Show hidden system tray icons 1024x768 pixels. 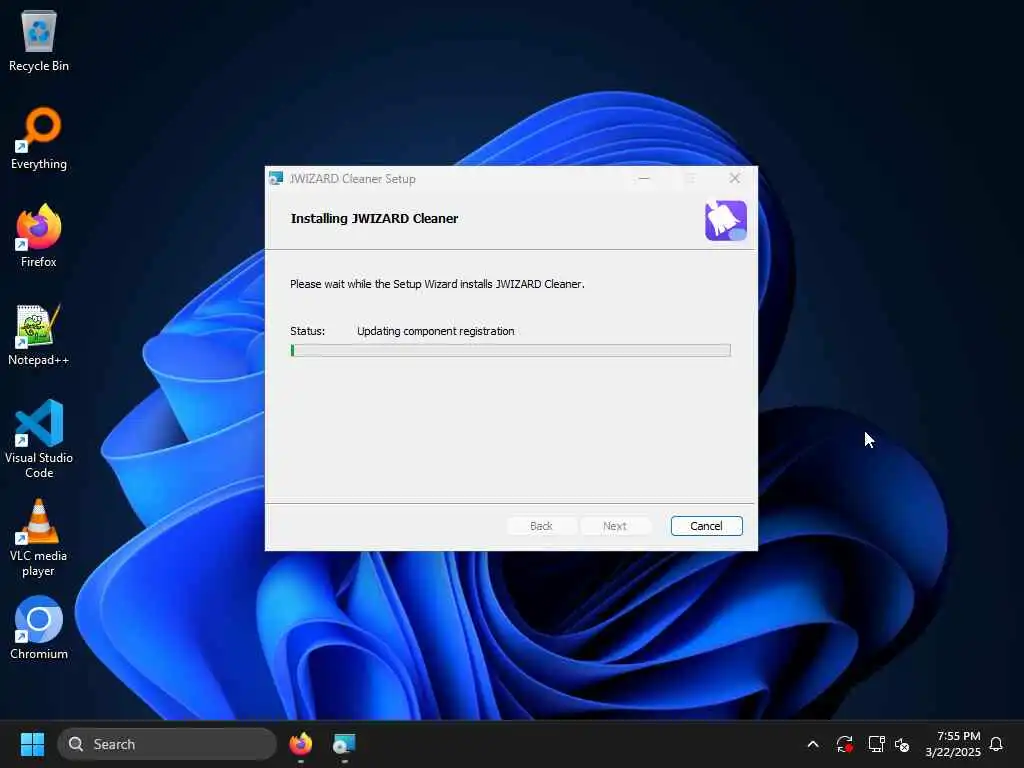pyautogui.click(x=813, y=744)
